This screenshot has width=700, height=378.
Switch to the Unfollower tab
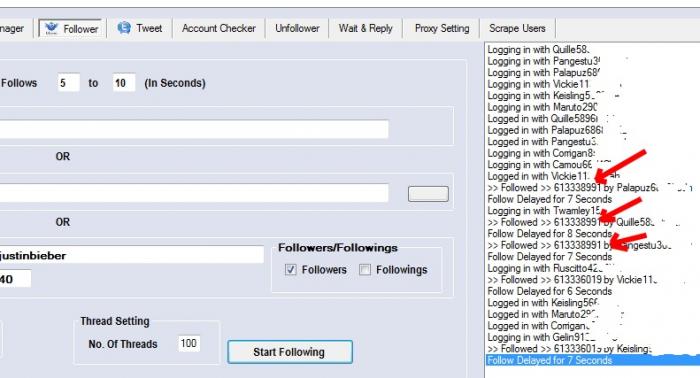(x=297, y=29)
